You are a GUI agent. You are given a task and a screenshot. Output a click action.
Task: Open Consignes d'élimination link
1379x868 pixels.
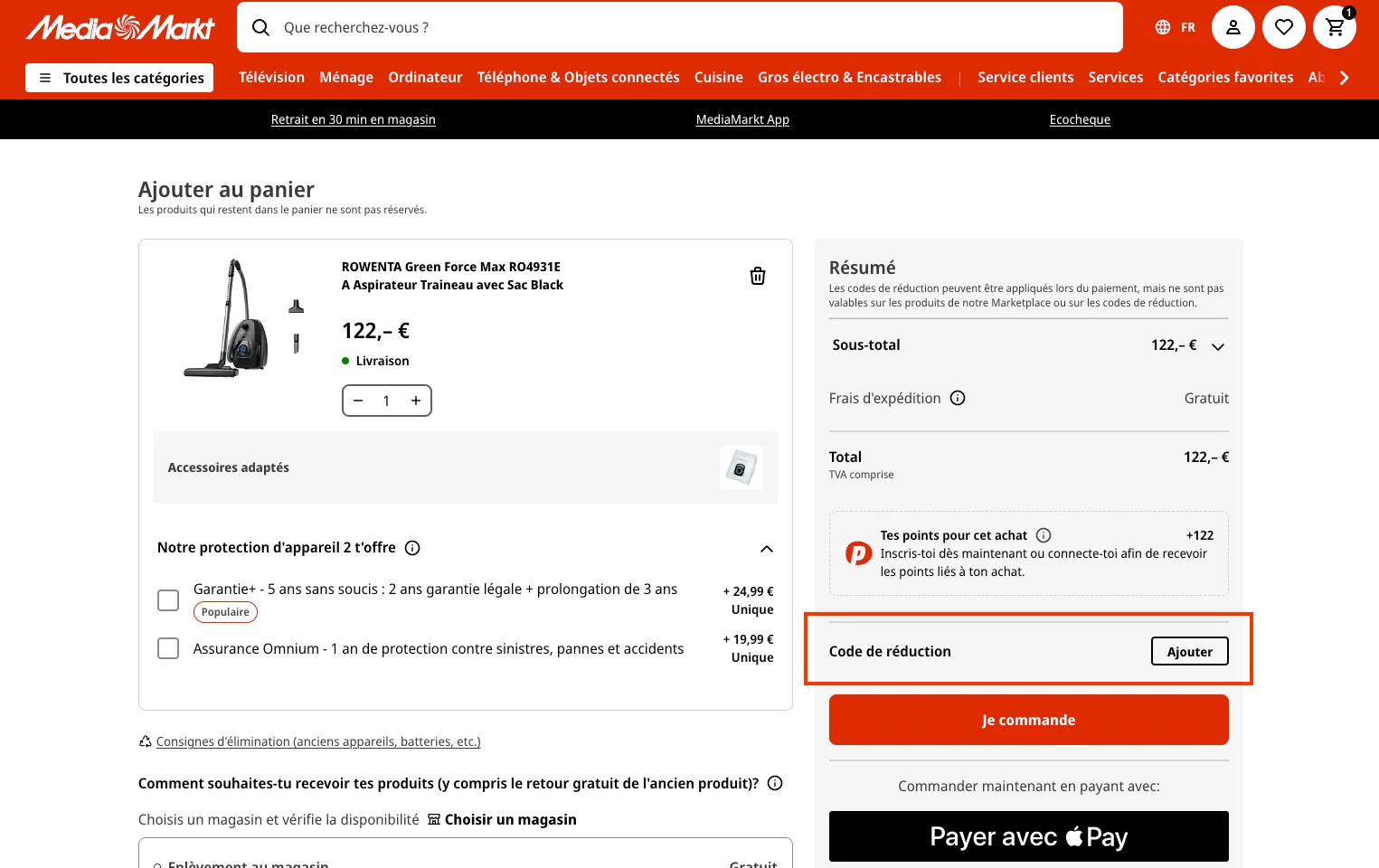pyautogui.click(x=318, y=741)
